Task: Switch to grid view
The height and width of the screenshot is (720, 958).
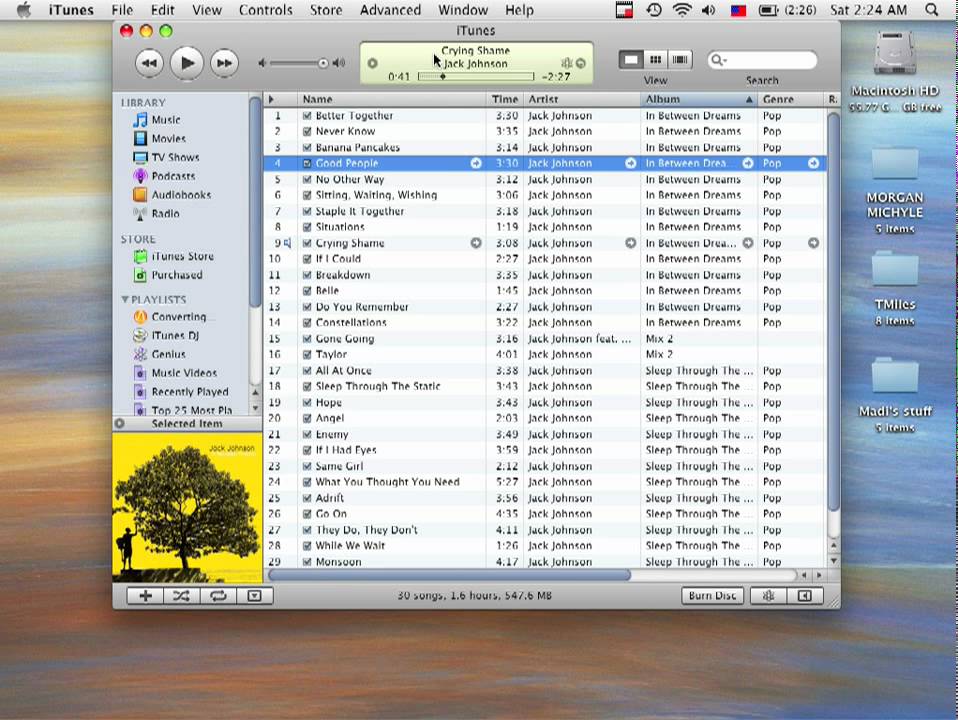Action: tap(656, 59)
